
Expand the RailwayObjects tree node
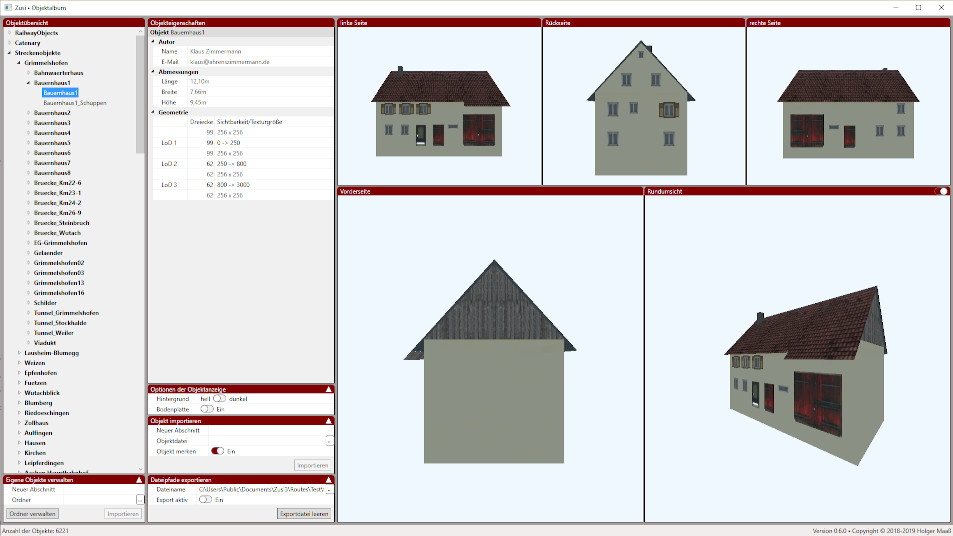click(x=9, y=33)
